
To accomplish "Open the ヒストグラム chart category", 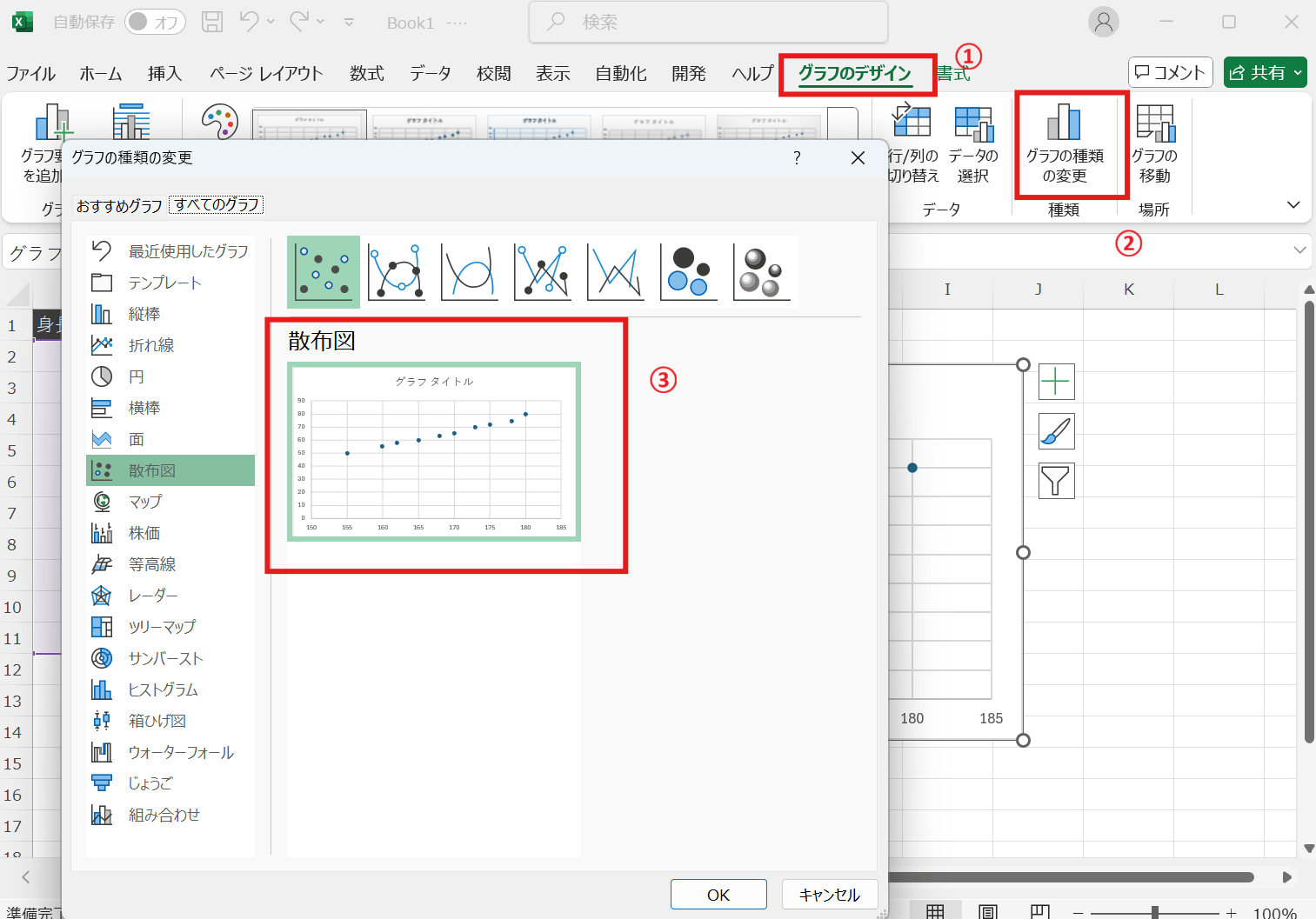I will click(162, 689).
